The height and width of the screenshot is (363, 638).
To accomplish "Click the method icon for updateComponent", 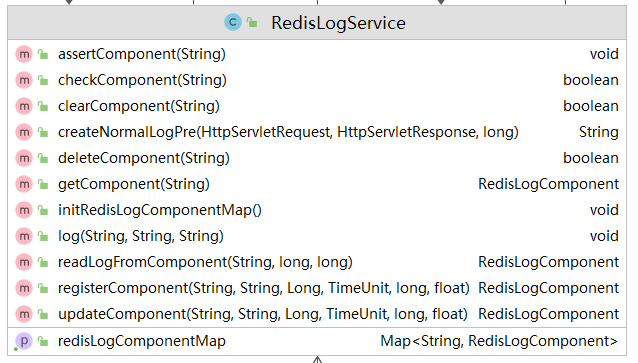I will (24, 314).
